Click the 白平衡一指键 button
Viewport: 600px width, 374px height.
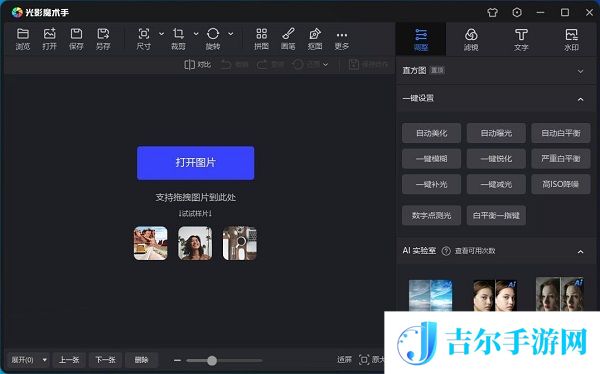[x=496, y=215]
